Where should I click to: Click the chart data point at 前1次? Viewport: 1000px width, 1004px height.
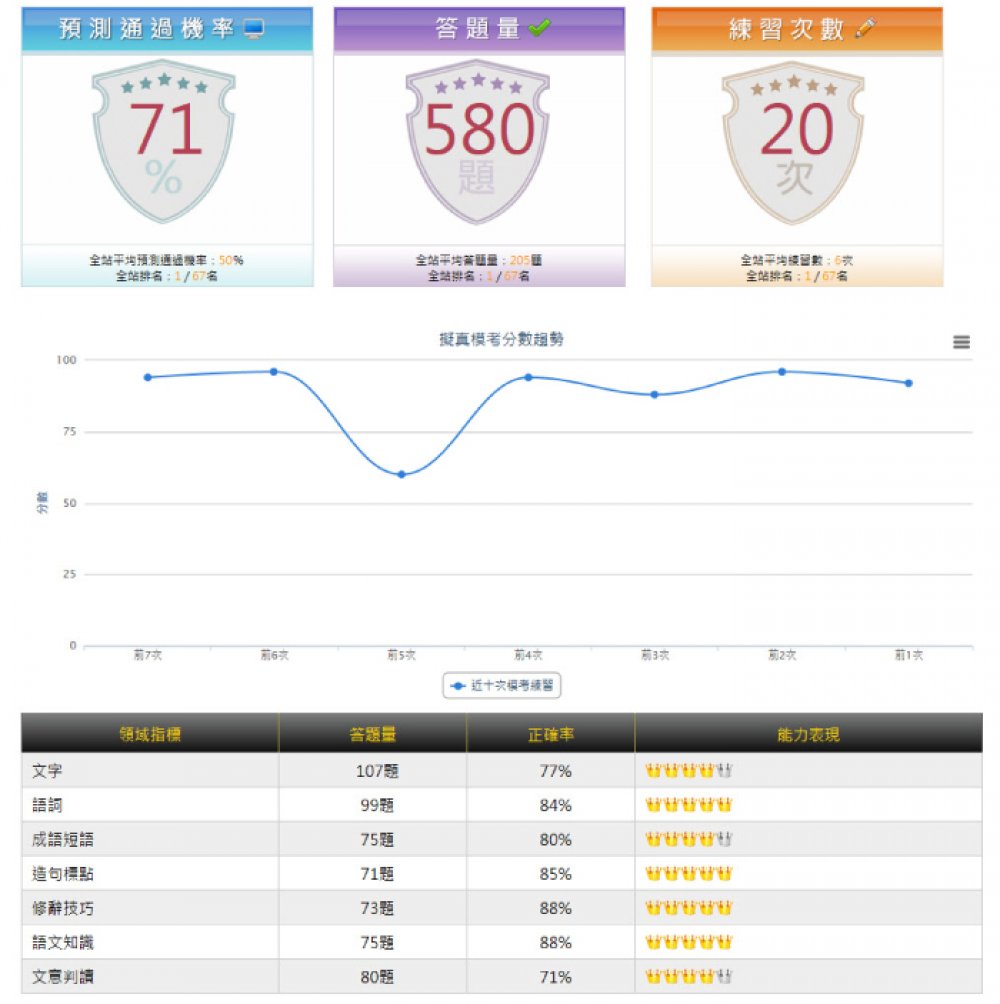(x=908, y=383)
